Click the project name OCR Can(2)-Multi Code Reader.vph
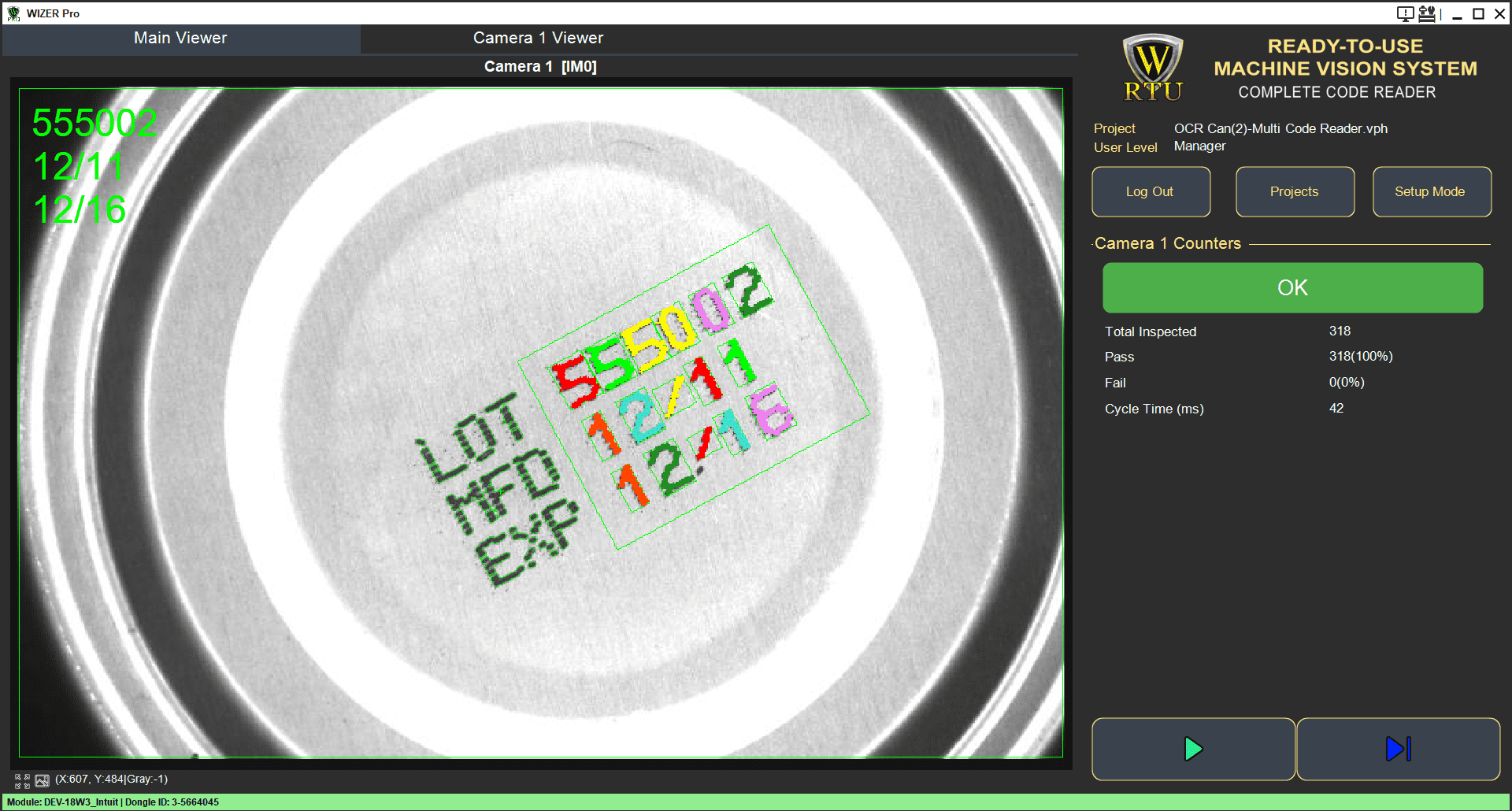This screenshot has height=811, width=1512. (1280, 129)
